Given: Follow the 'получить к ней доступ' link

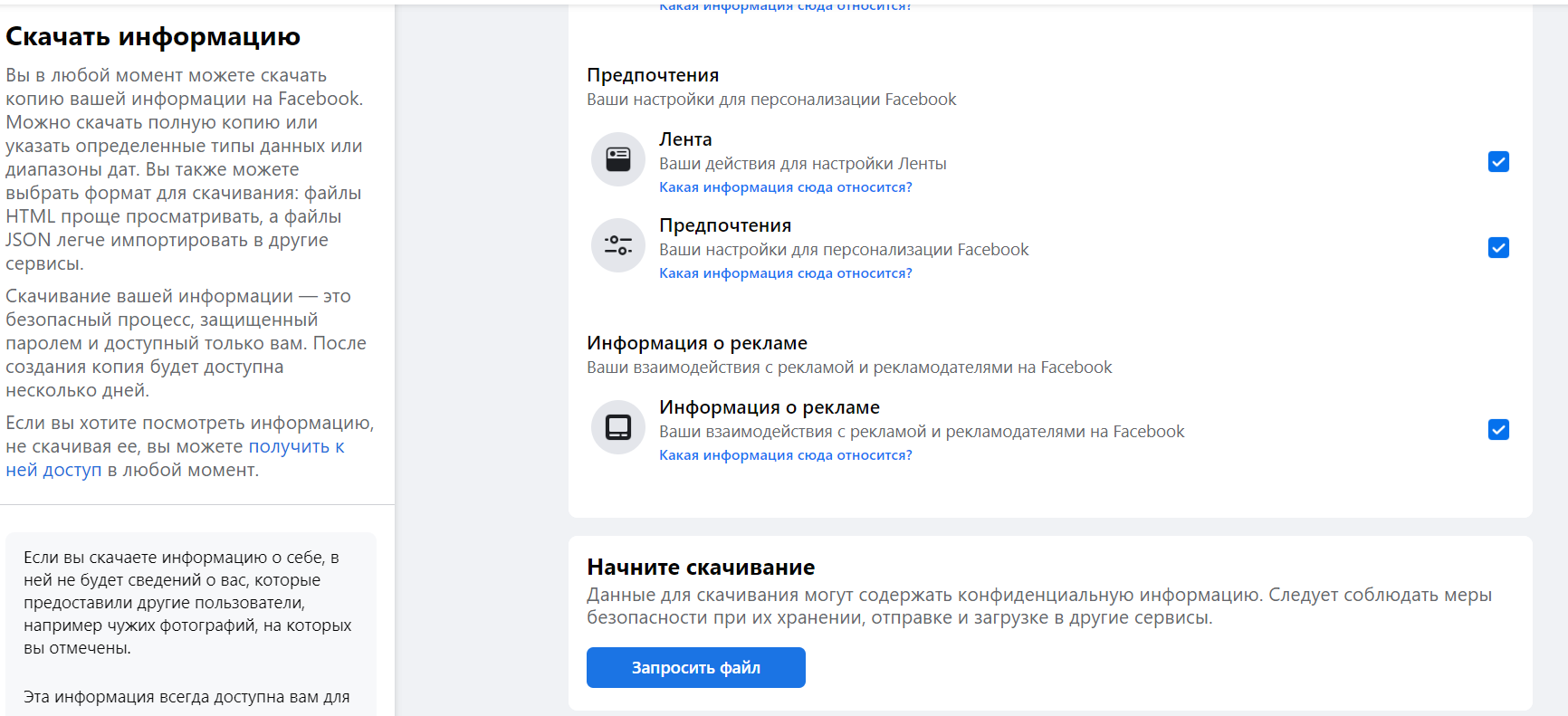Looking at the screenshot, I should (175, 458).
